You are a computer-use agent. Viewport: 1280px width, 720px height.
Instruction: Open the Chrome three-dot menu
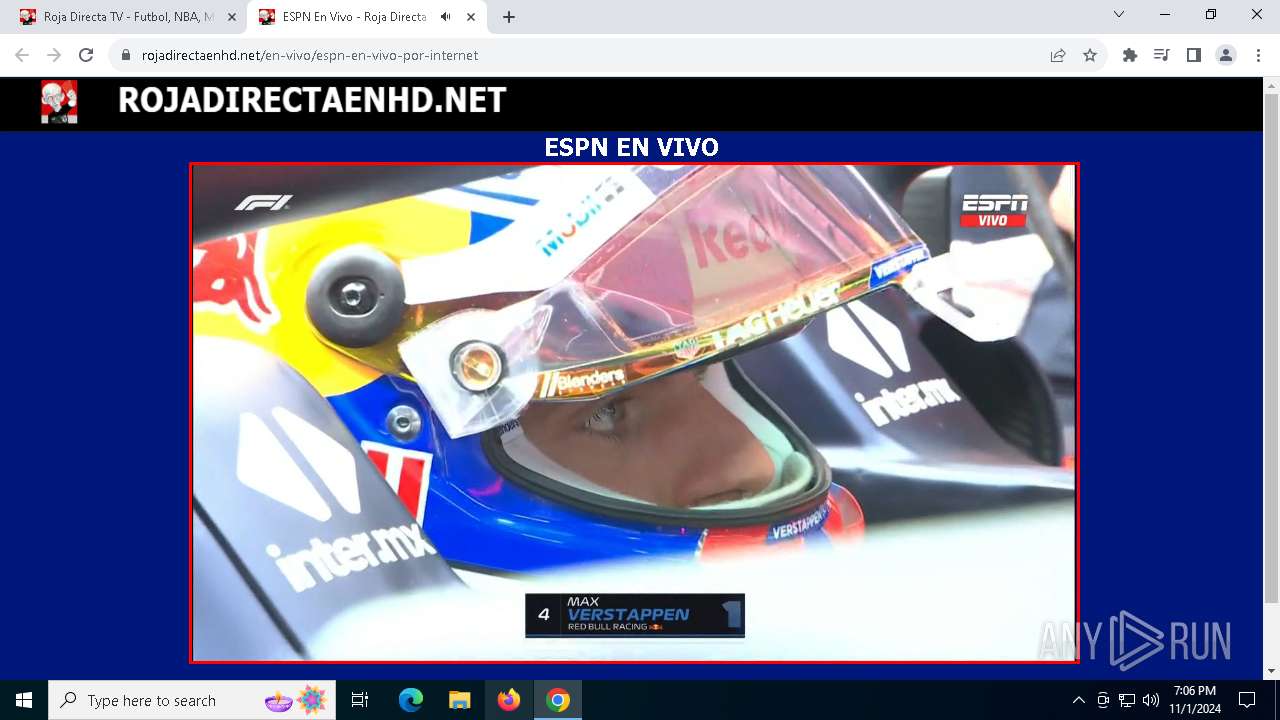pyautogui.click(x=1258, y=56)
